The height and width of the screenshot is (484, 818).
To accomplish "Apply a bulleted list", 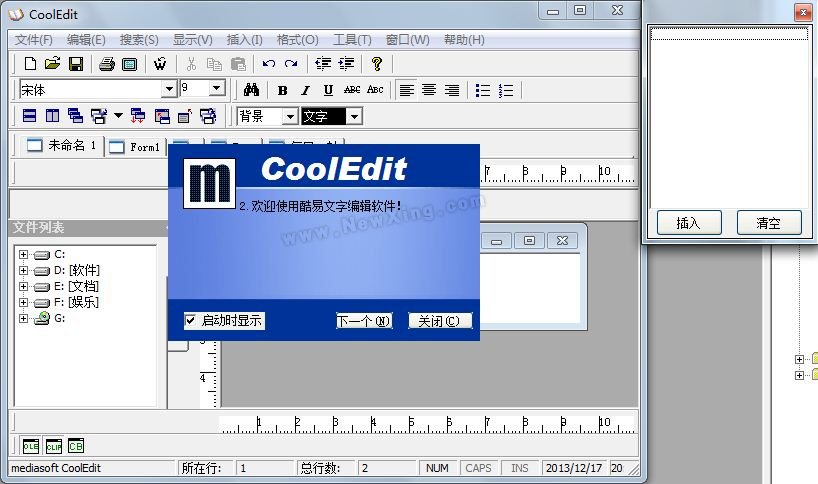I will [x=483, y=90].
